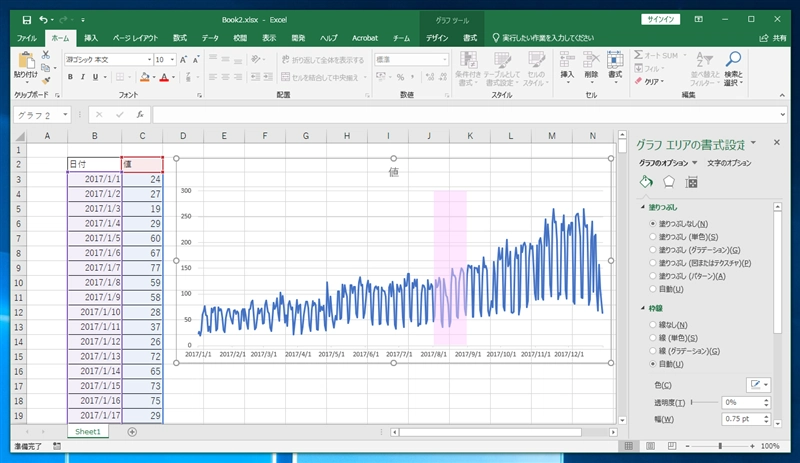Open the chart Design ribbon tab
Image resolution: width=800 pixels, height=463 pixels.
(437, 38)
